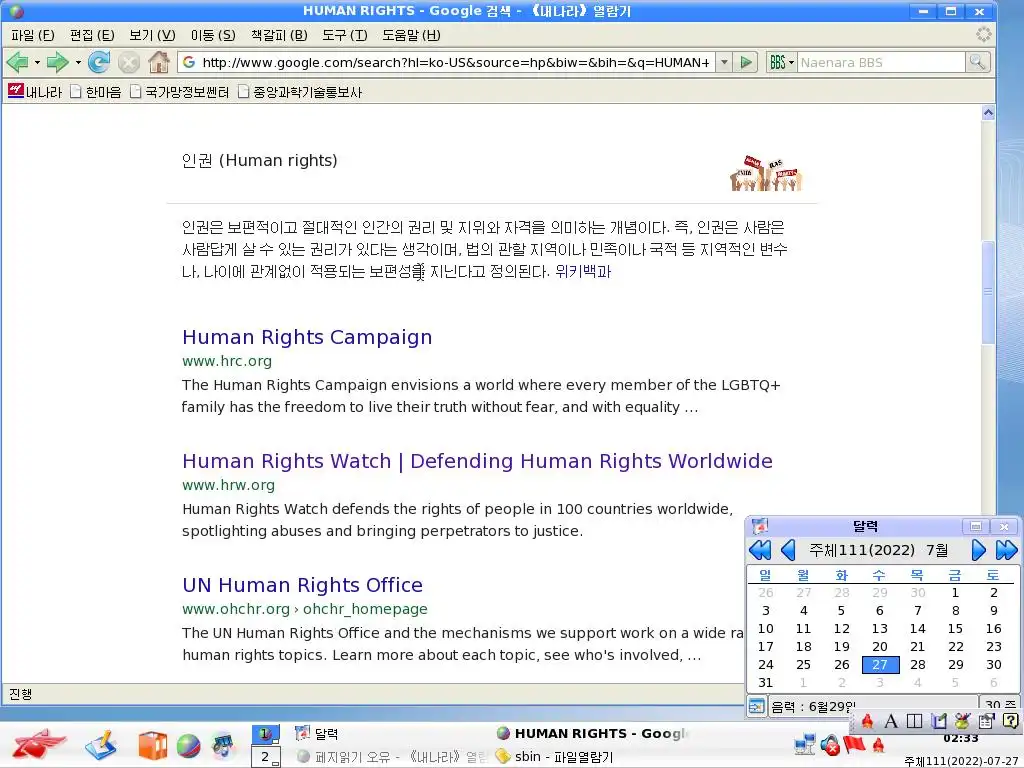The image size is (1024, 768).
Task: Click into the Naenara BBS search field
Action: click(881, 63)
